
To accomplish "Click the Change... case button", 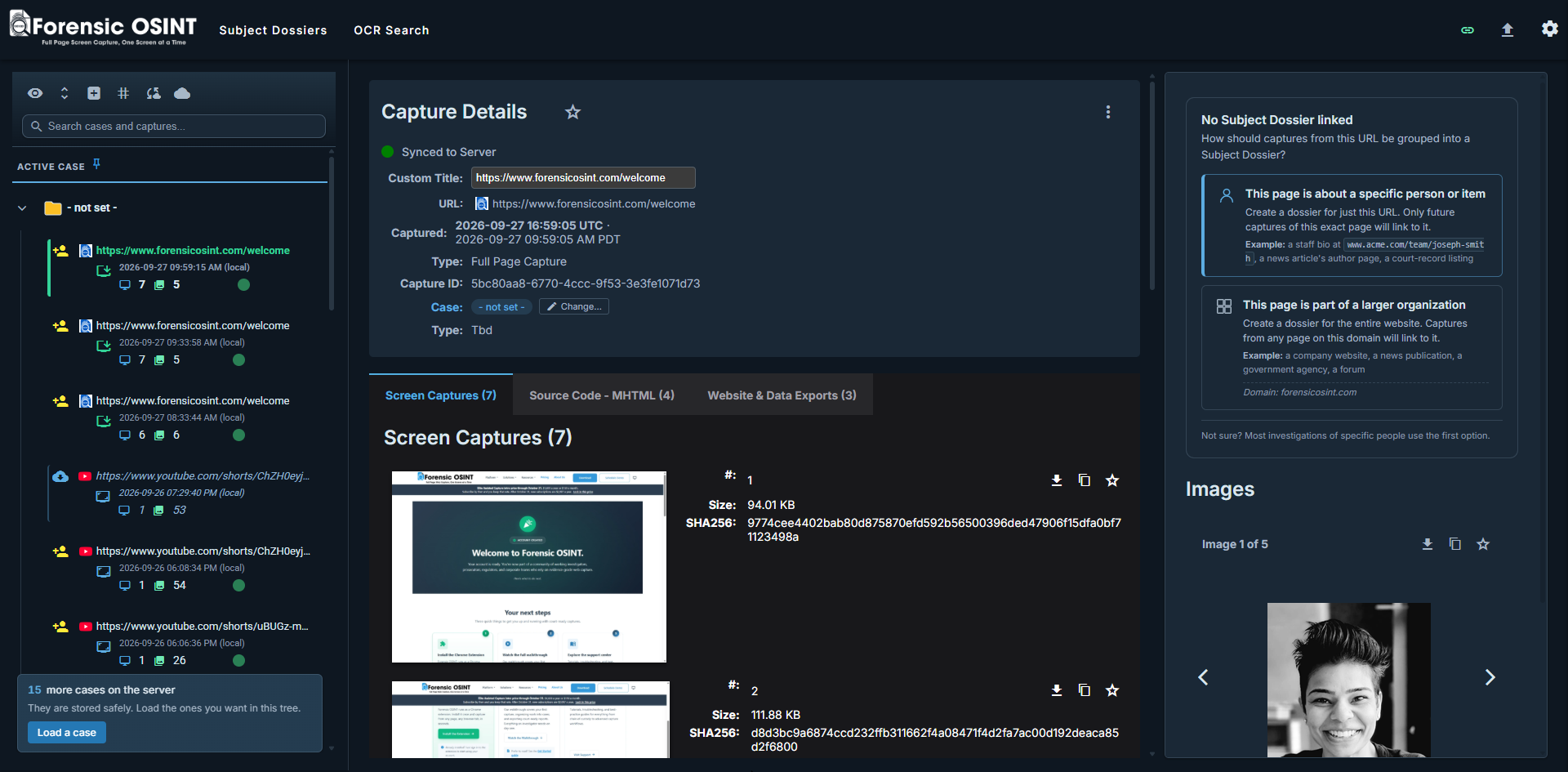I will click(x=574, y=307).
